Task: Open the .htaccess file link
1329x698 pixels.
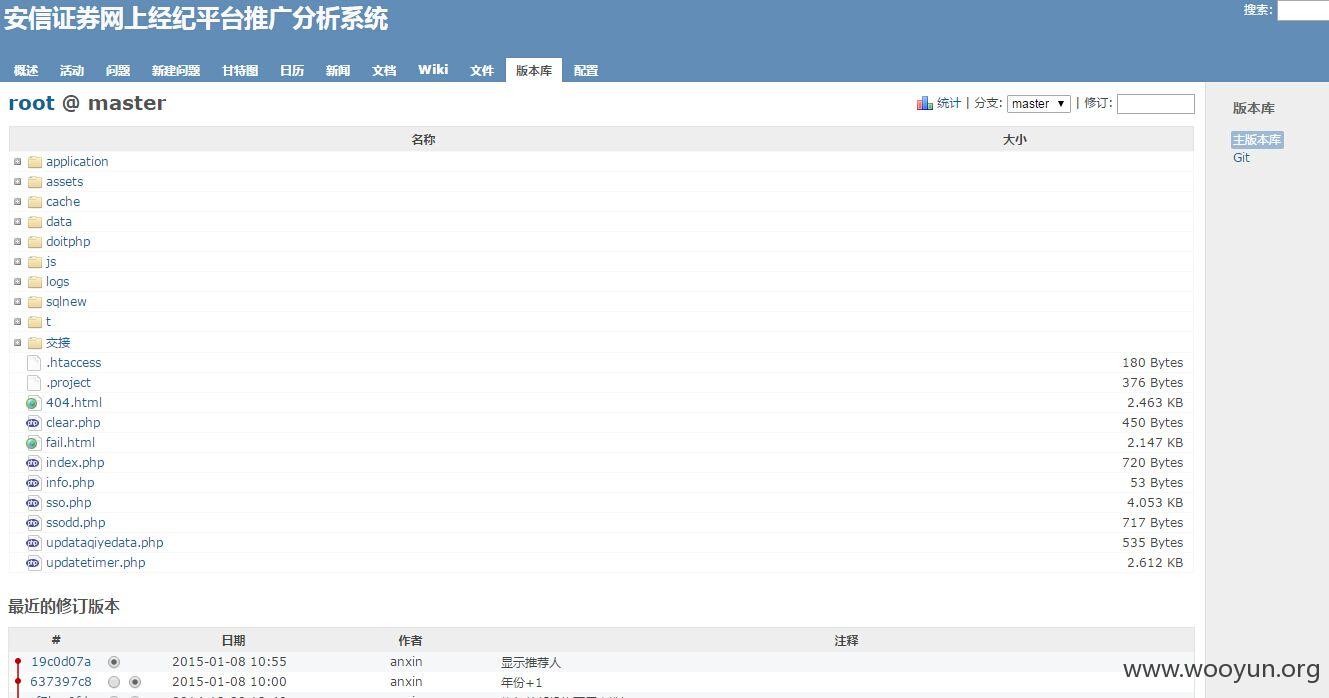Action: click(x=74, y=363)
